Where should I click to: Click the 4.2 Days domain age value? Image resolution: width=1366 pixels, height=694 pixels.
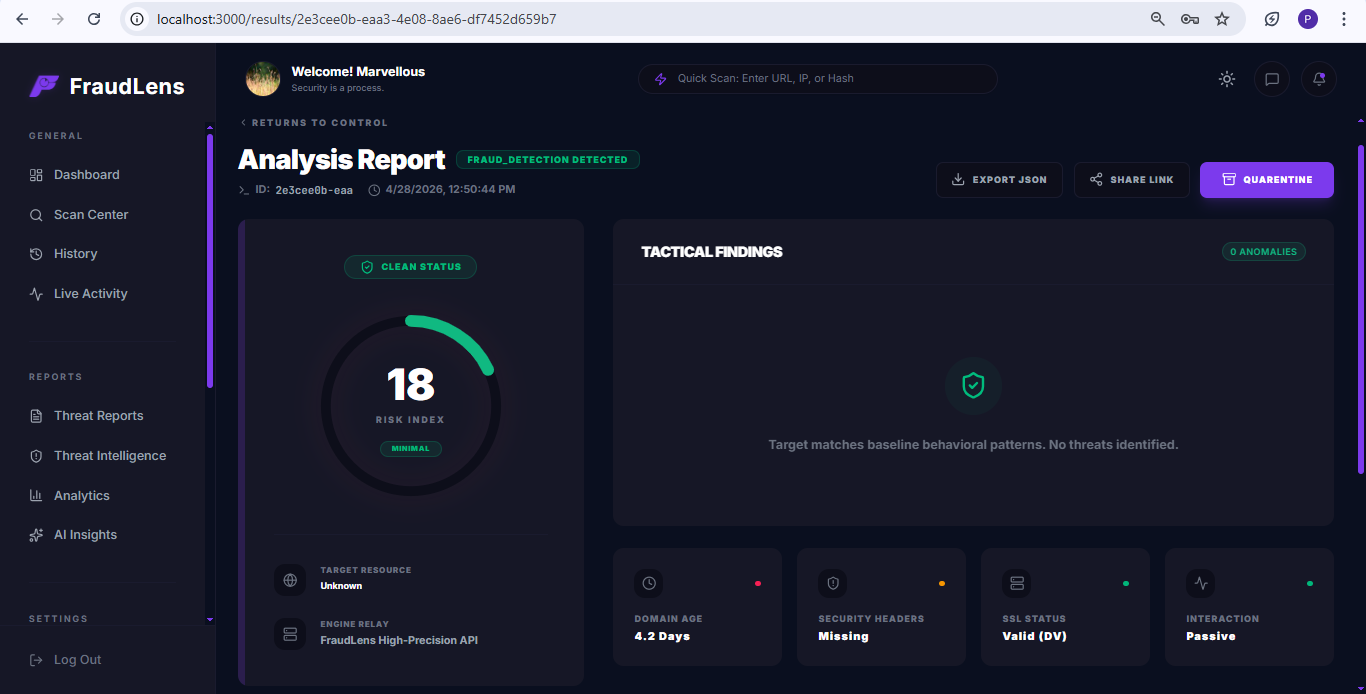click(662, 637)
